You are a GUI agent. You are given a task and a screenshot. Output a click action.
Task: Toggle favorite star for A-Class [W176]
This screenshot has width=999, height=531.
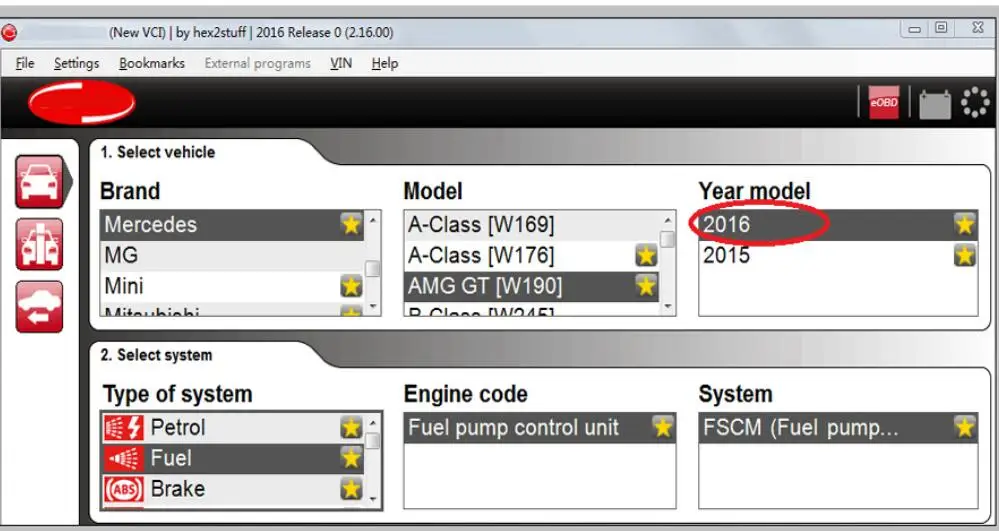(646, 256)
